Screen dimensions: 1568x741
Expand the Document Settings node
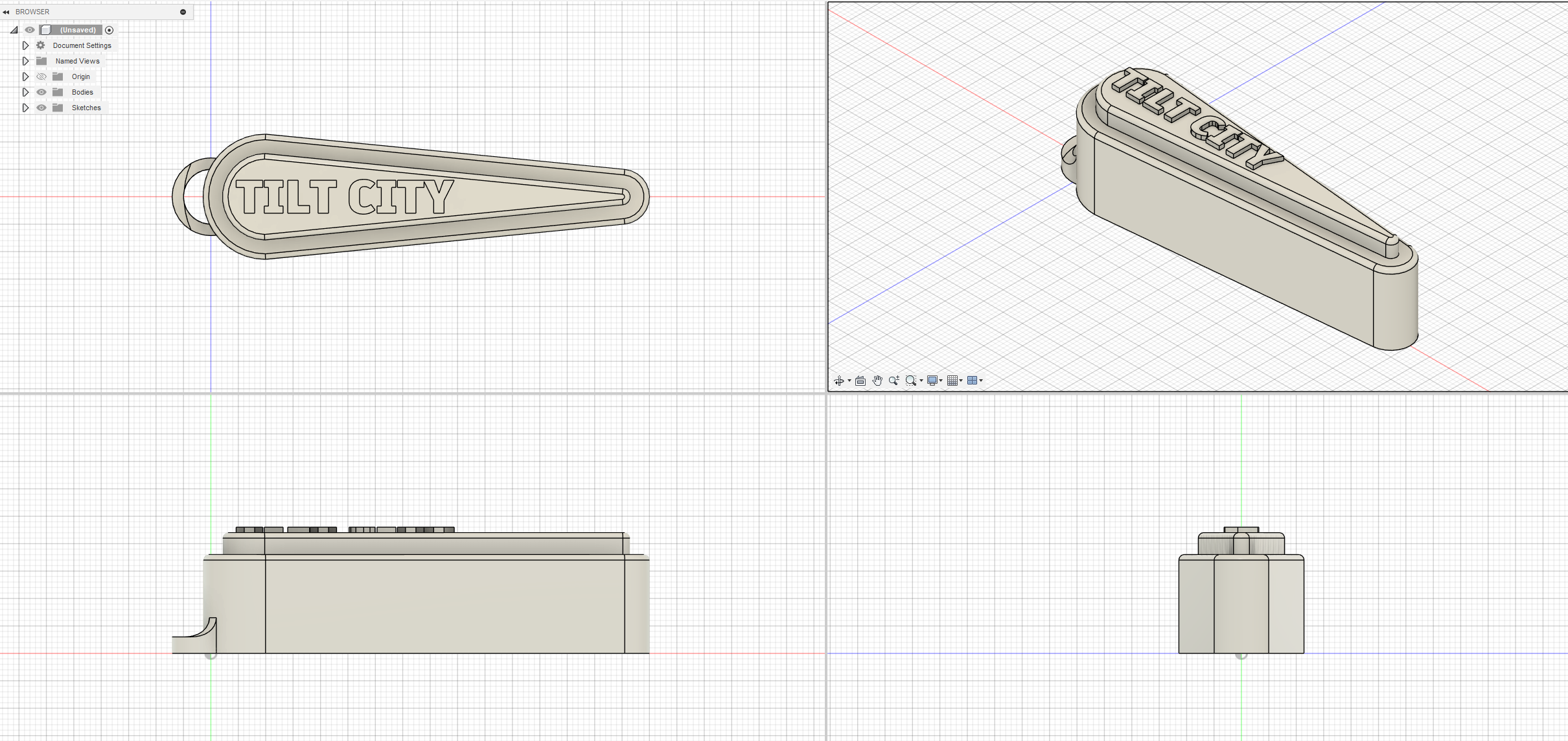[x=25, y=45]
